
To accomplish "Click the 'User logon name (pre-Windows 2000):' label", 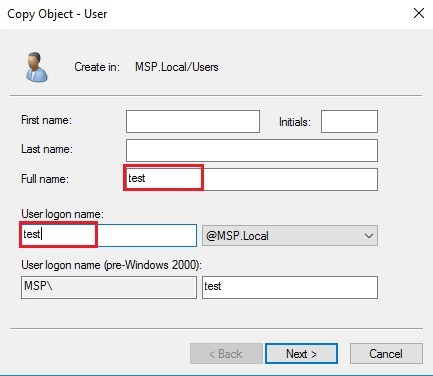I will point(112,265).
